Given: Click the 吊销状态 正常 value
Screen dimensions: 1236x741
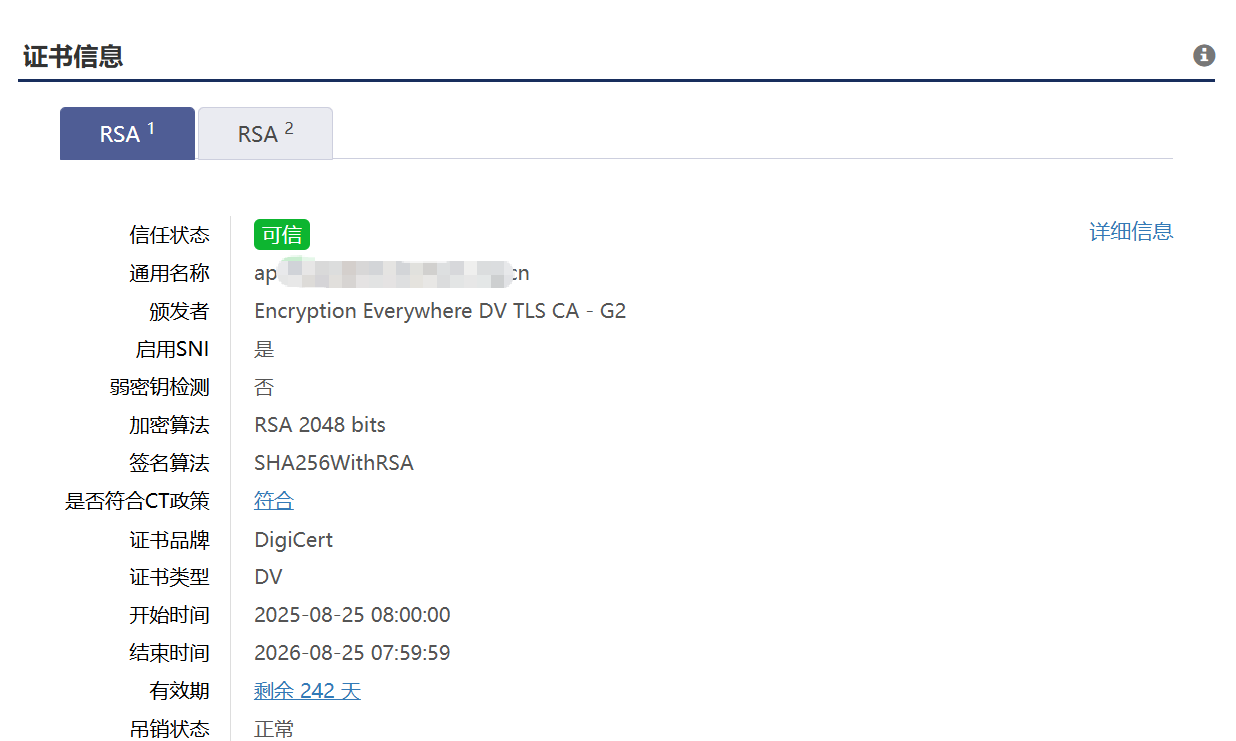Looking at the screenshot, I should 274,729.
